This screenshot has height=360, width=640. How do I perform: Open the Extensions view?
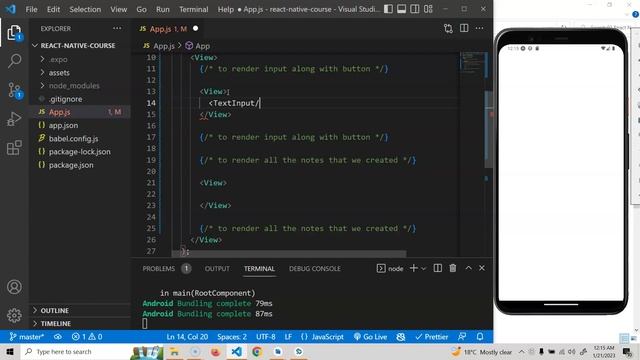point(14,148)
